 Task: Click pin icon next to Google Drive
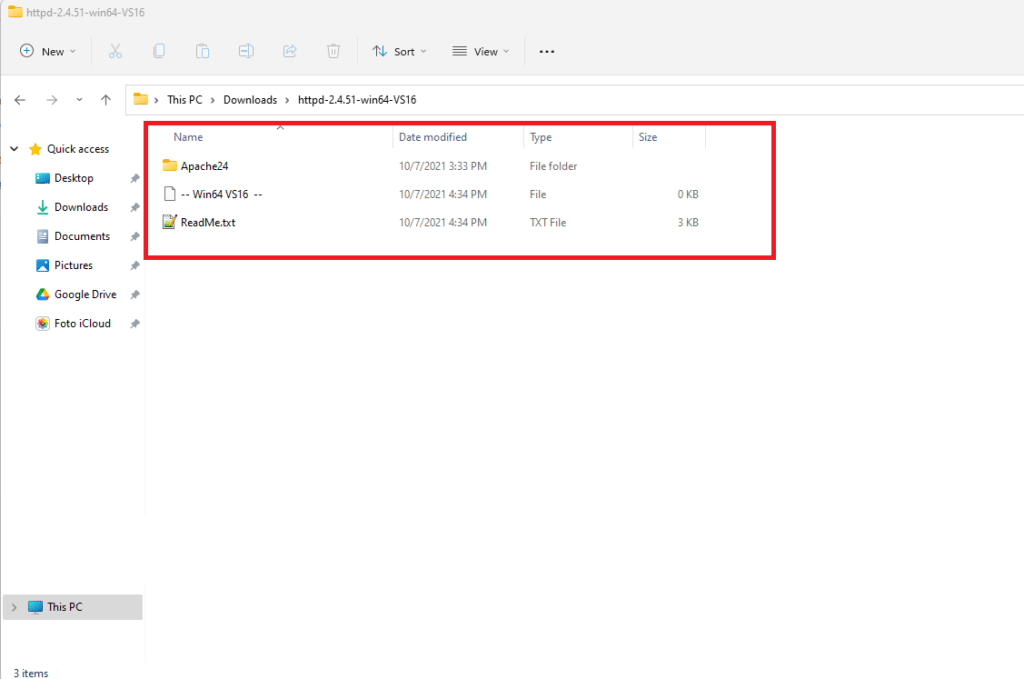pos(135,294)
